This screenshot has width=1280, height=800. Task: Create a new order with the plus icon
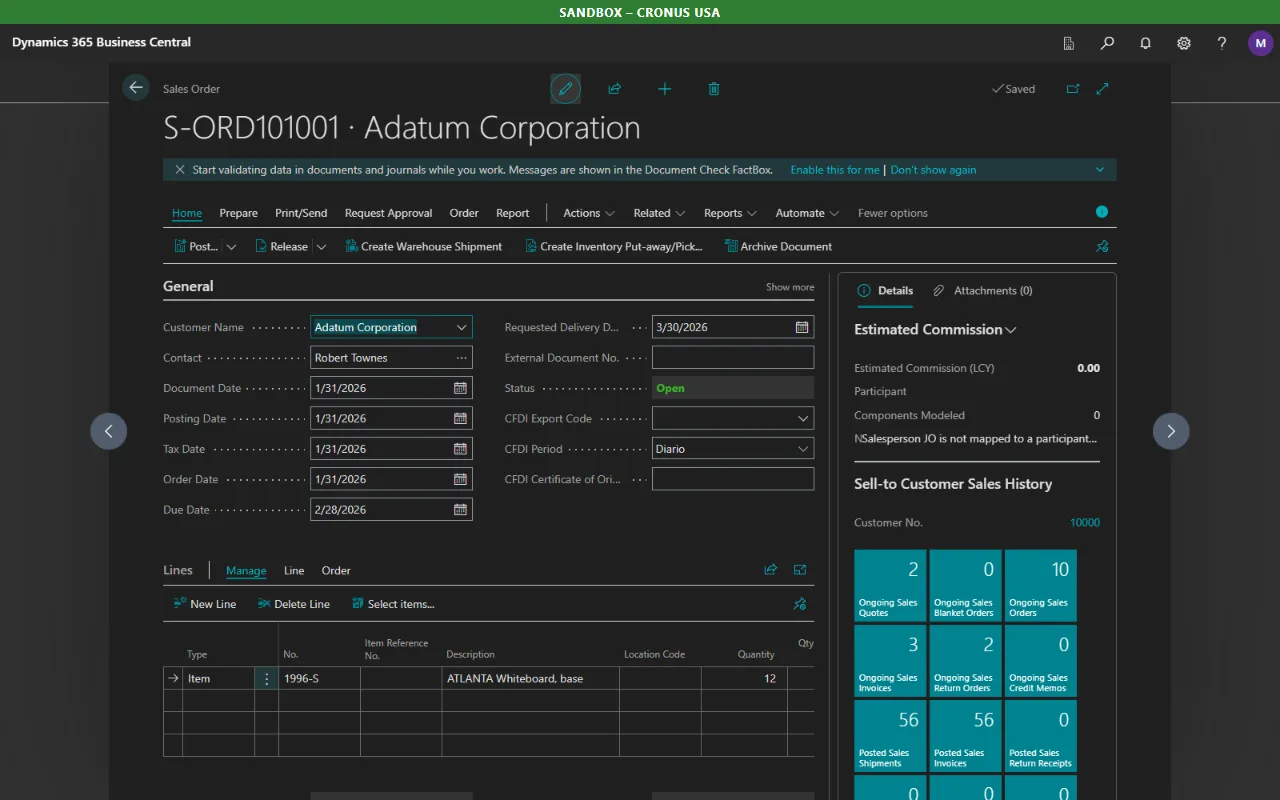[664, 89]
